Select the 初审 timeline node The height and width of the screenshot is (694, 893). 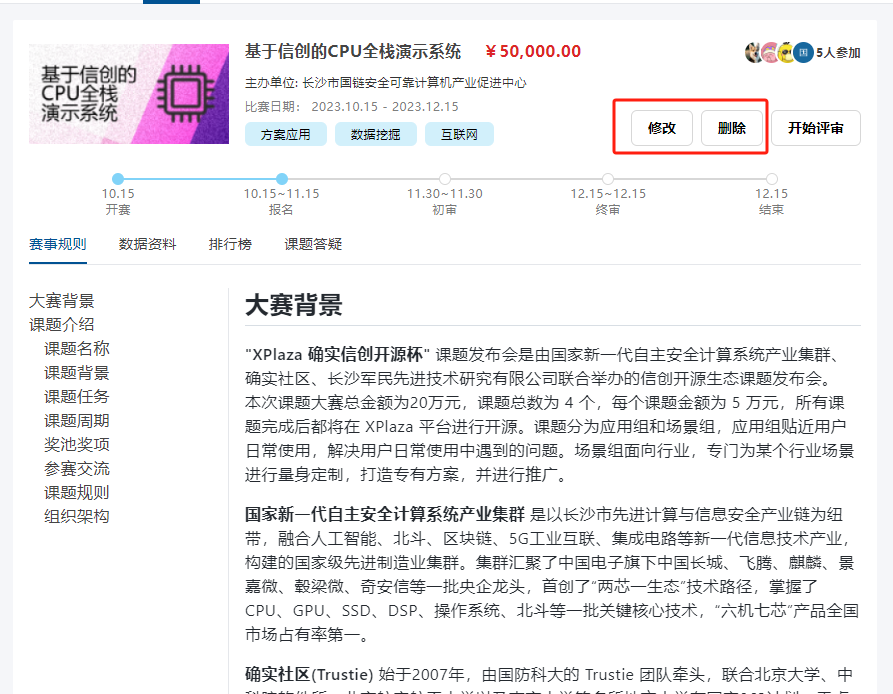coord(444,179)
